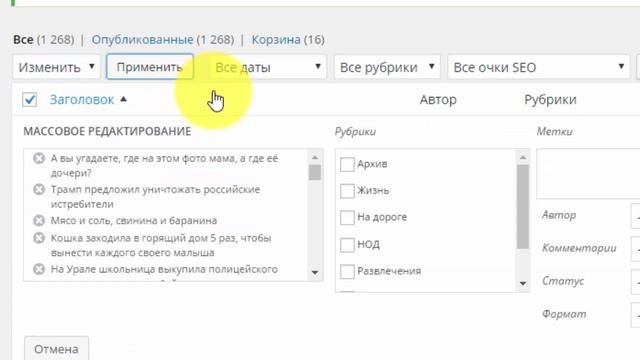
Task: Click the posts list scrollbar thumb
Action: [315, 172]
